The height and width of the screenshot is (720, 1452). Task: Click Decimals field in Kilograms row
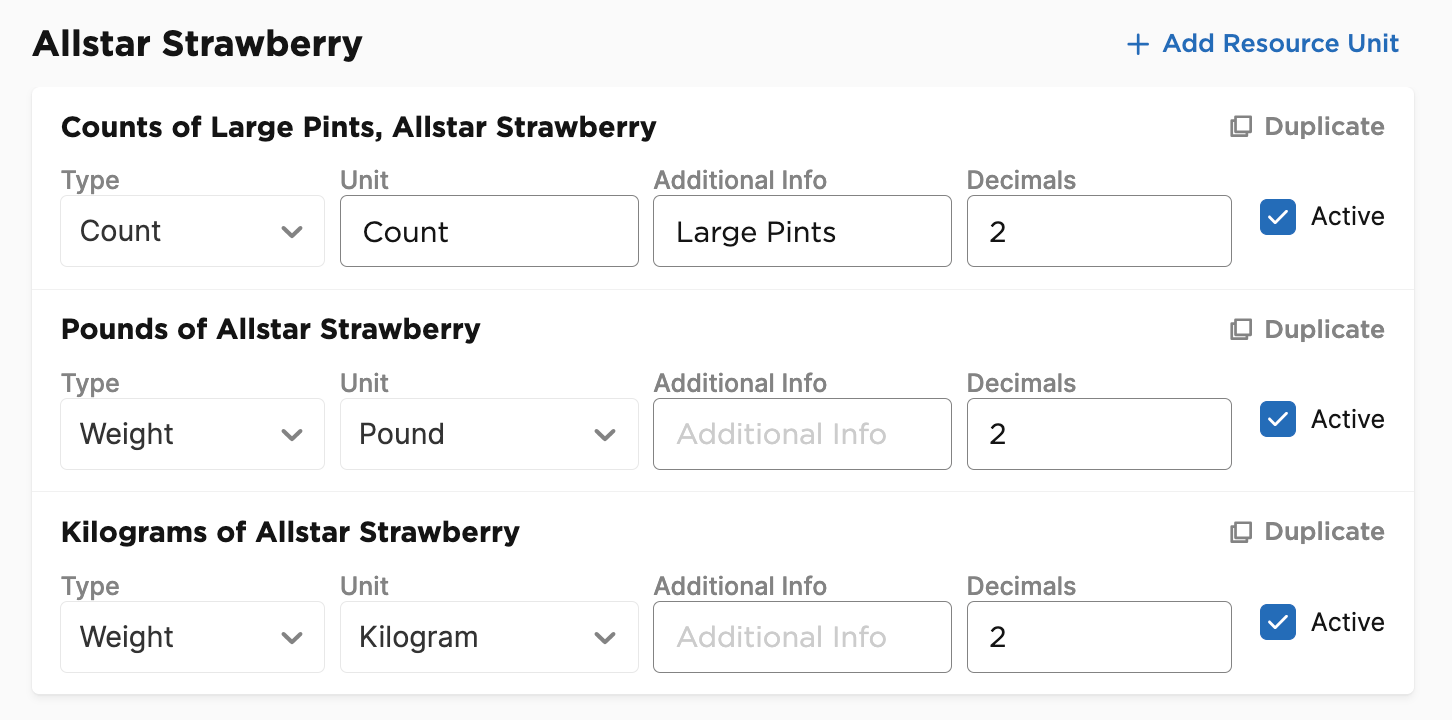pos(1099,637)
